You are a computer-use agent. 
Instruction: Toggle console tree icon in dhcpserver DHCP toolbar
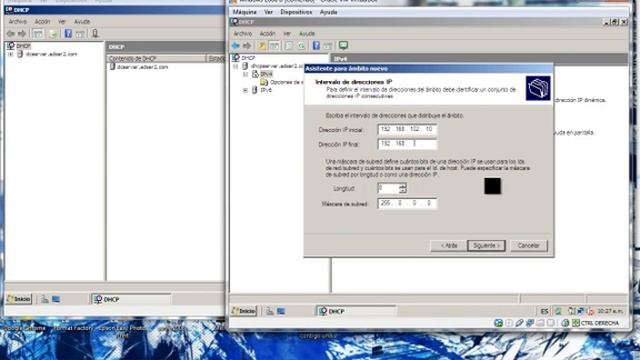(274, 46)
